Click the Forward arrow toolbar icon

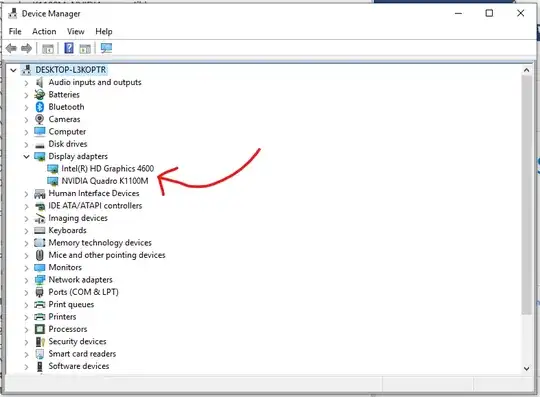click(x=27, y=48)
